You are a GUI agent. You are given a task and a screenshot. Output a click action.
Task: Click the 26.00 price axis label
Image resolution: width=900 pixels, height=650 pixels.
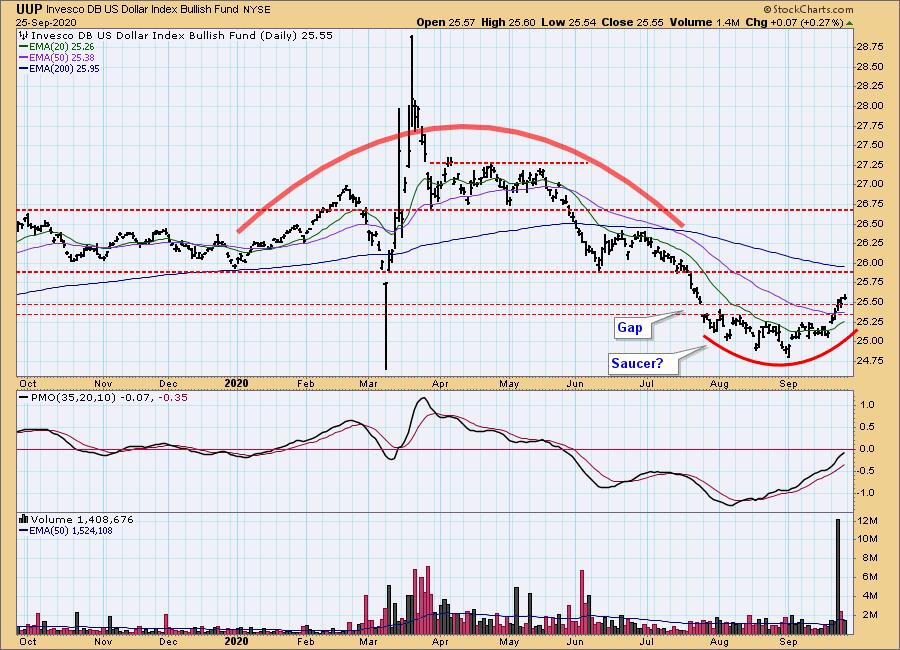click(870, 263)
